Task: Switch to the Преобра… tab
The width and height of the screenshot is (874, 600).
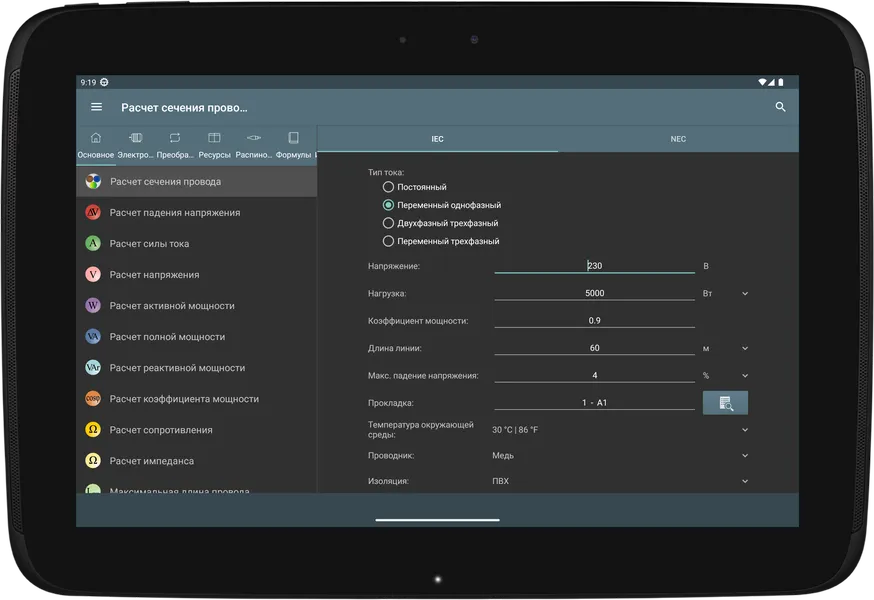Action: pos(174,145)
